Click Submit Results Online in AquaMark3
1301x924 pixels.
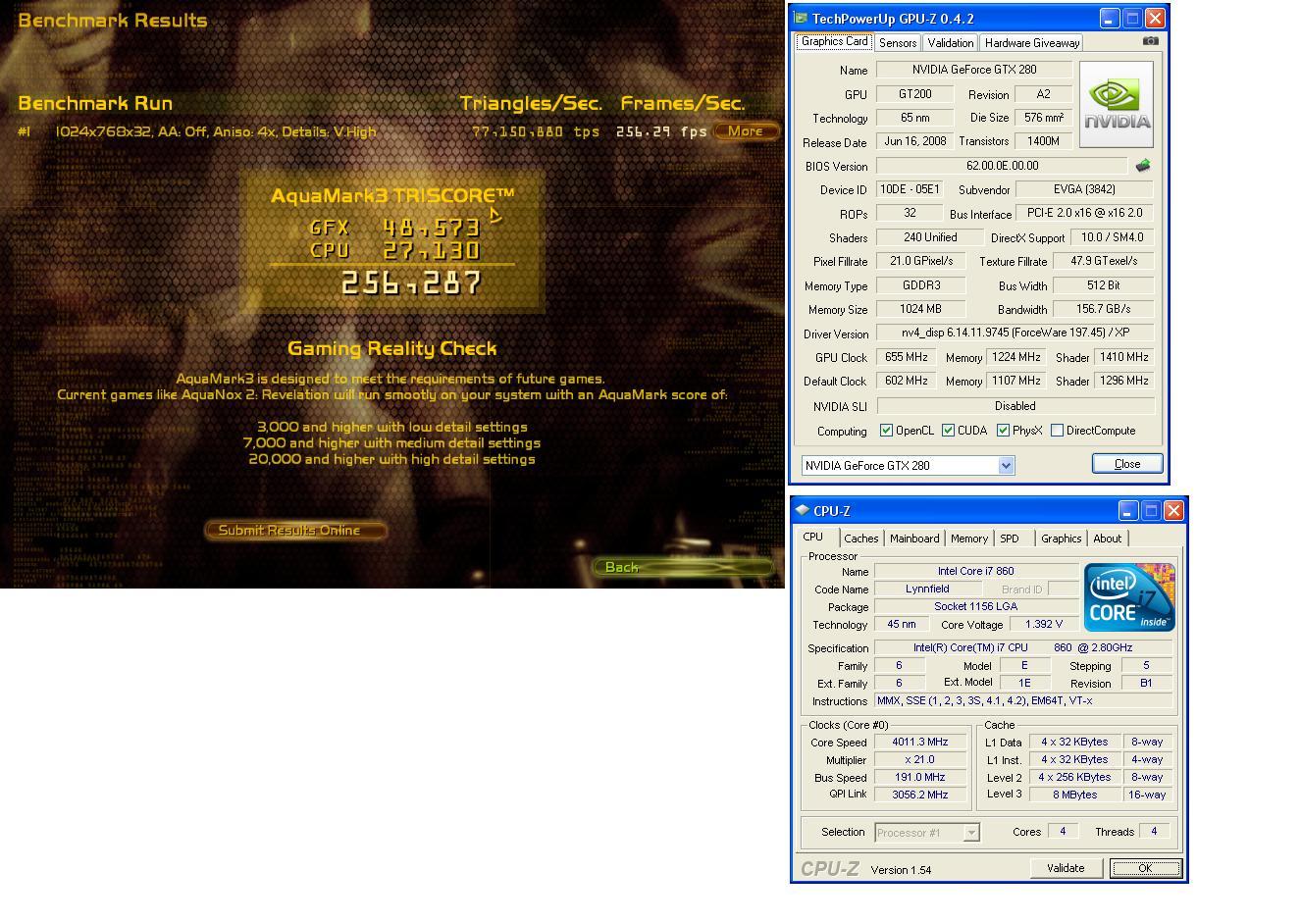pos(294,531)
